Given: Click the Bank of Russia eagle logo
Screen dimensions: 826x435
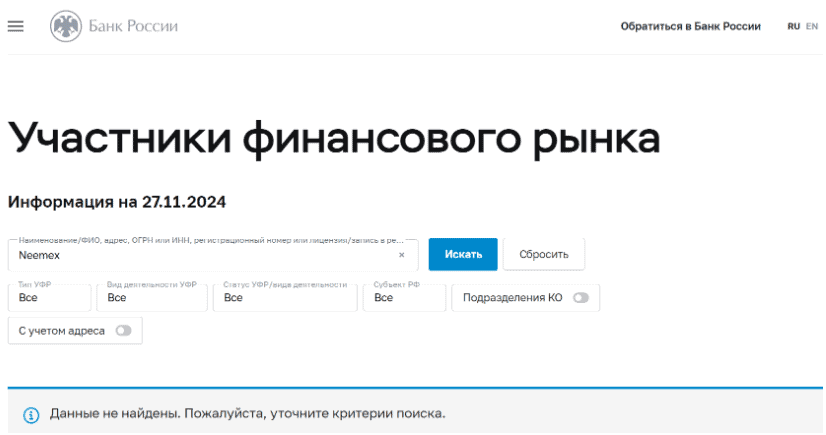Looking at the screenshot, I should pos(66,26).
